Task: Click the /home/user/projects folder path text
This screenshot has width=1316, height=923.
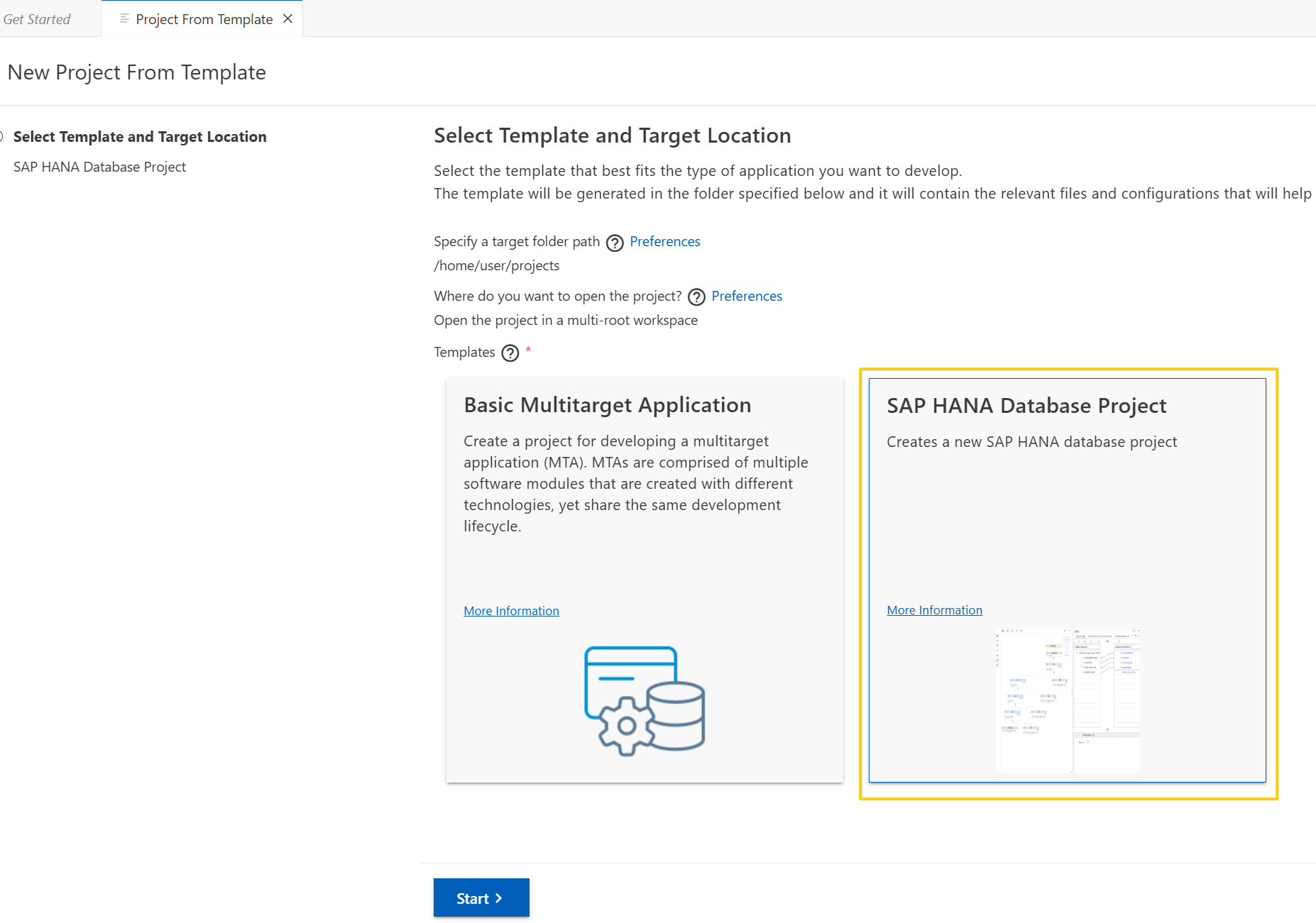Action: pos(496,265)
